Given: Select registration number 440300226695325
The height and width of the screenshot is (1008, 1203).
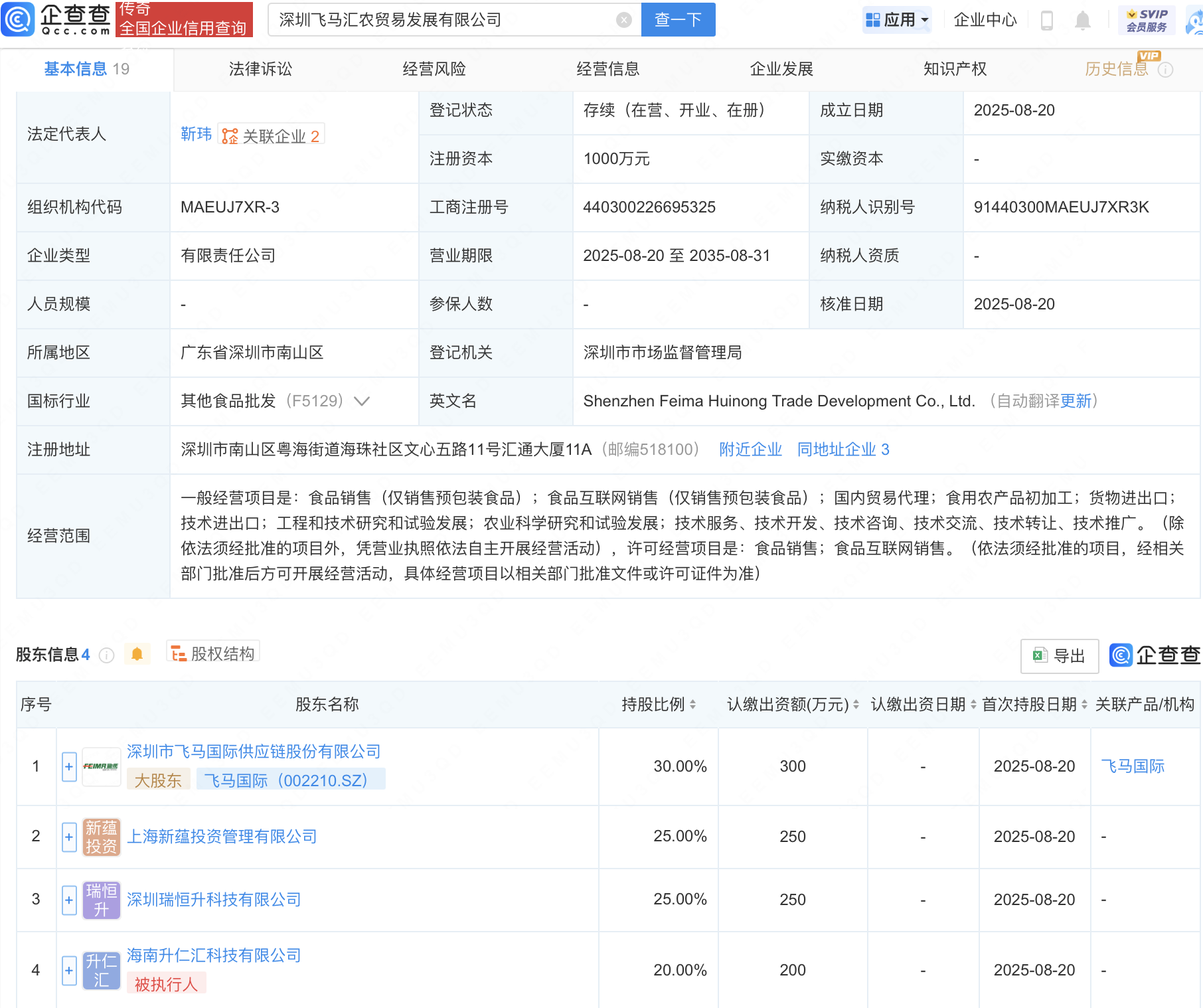Looking at the screenshot, I should coord(649,207).
